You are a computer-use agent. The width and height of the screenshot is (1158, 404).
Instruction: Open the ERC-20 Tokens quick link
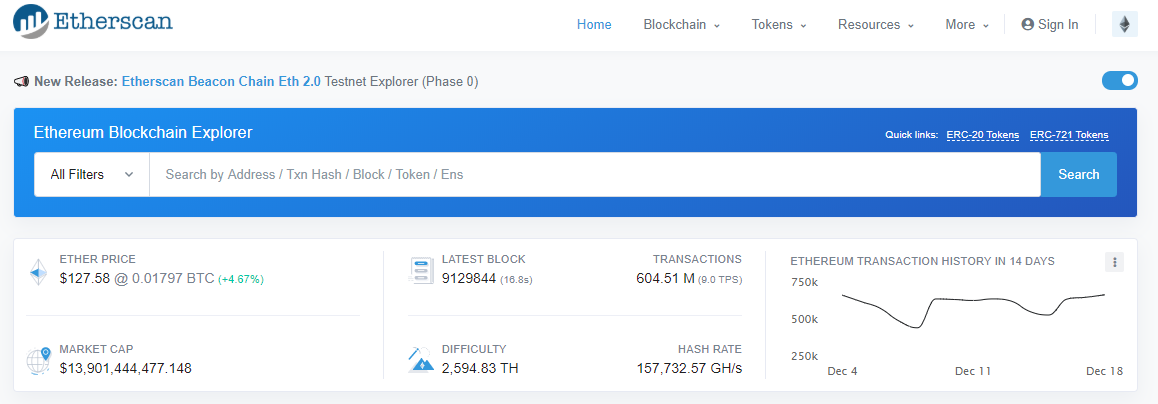(982, 135)
